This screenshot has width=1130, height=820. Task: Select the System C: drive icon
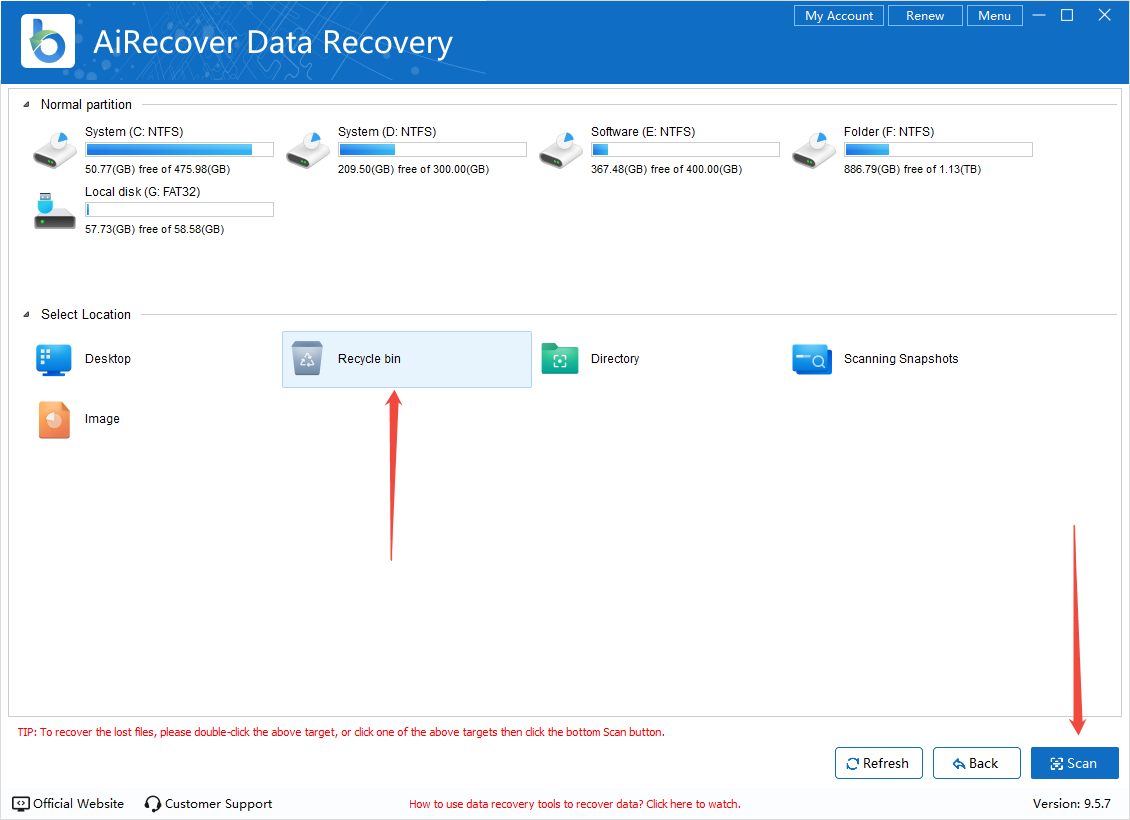tap(54, 150)
